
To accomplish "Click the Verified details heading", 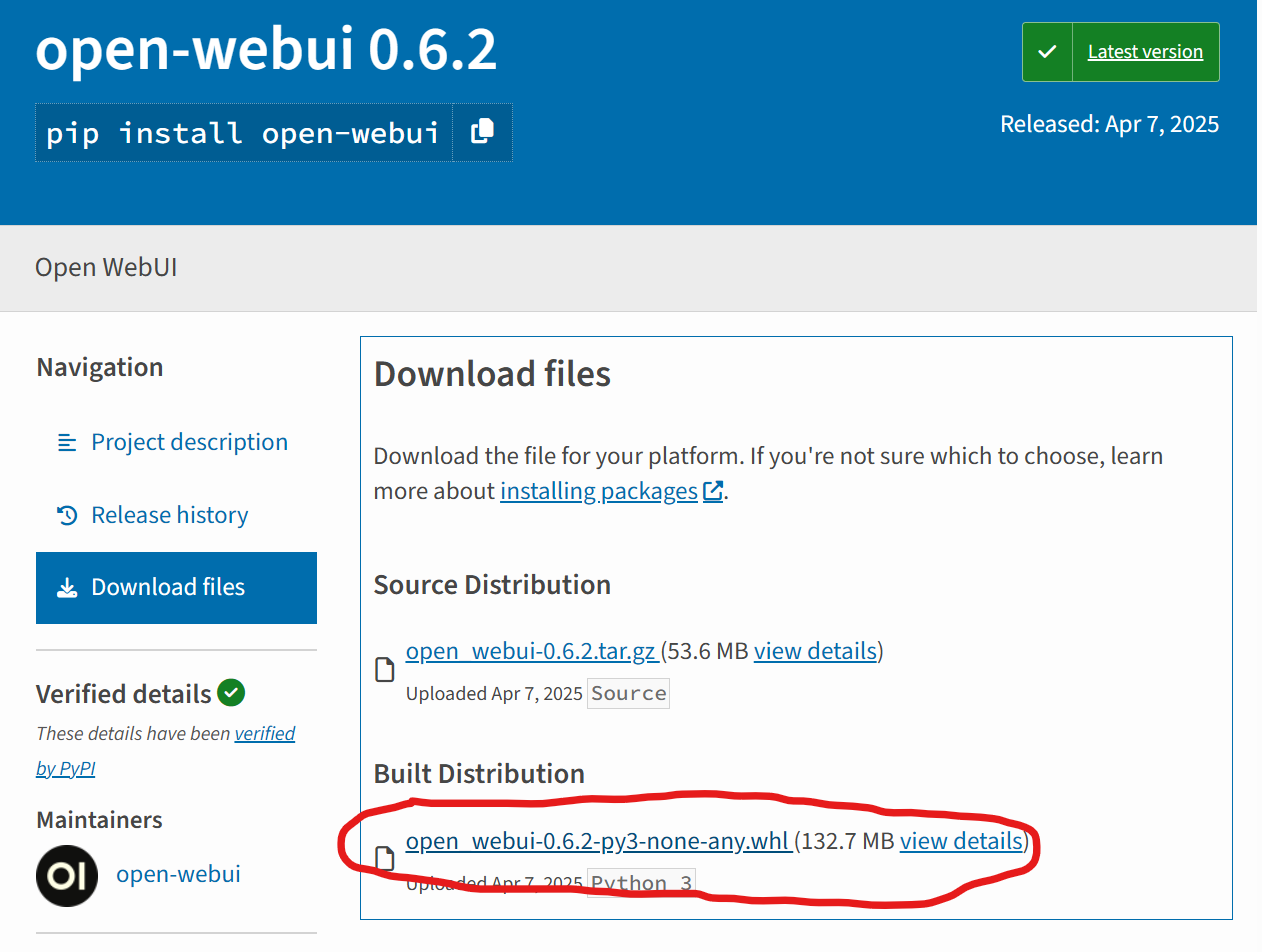I will [x=124, y=694].
